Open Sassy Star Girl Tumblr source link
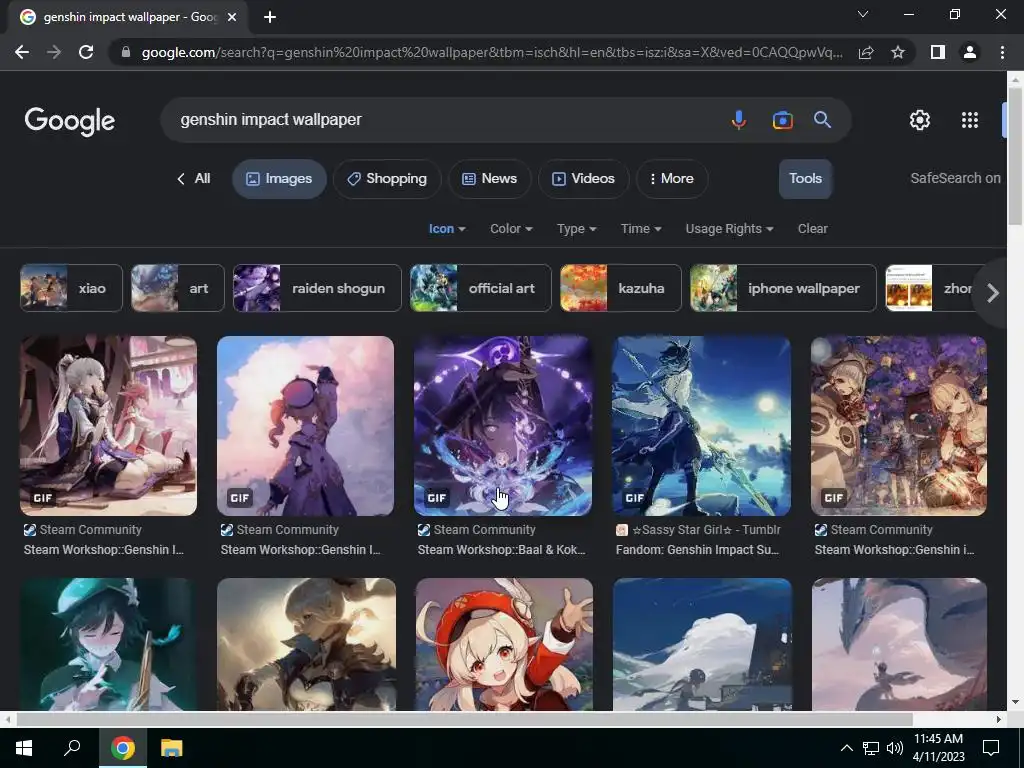This screenshot has height=768, width=1024. click(698, 530)
